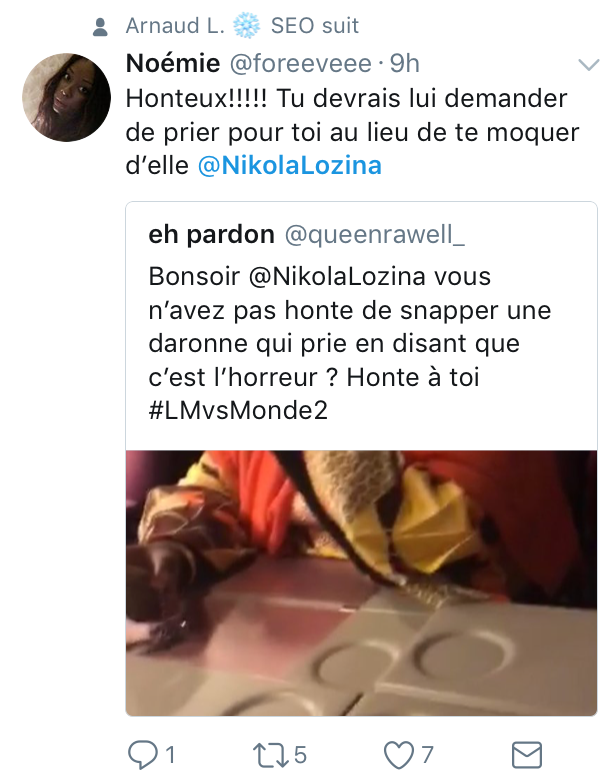This screenshot has height=783, width=615.
Task: Like the tweet with the heart icon
Action: click(398, 755)
